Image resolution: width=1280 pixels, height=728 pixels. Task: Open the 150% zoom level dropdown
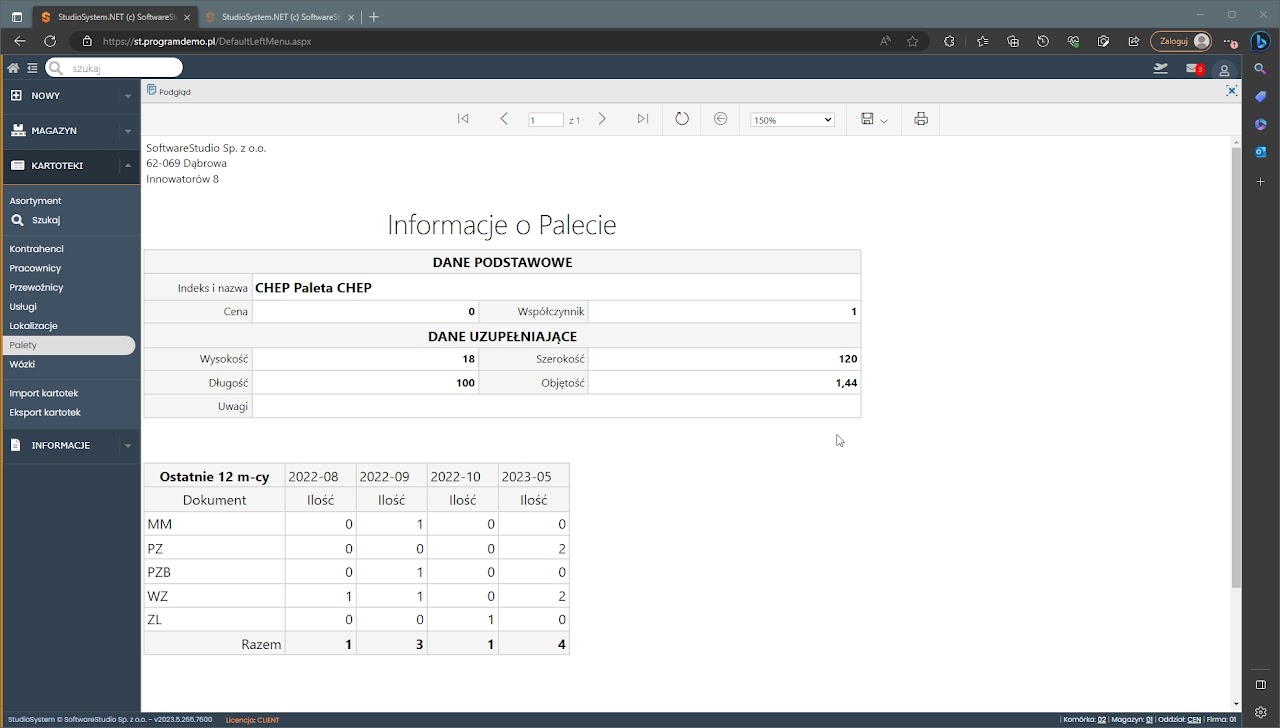pyautogui.click(x=792, y=120)
